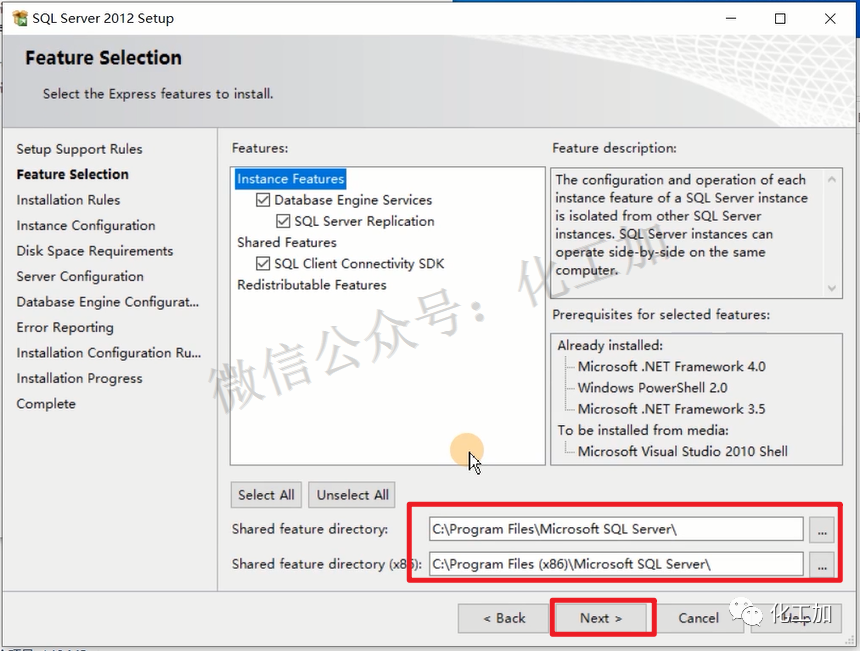This screenshot has height=651, width=860.
Task: Open Installation Progress step
Action: [x=80, y=378]
